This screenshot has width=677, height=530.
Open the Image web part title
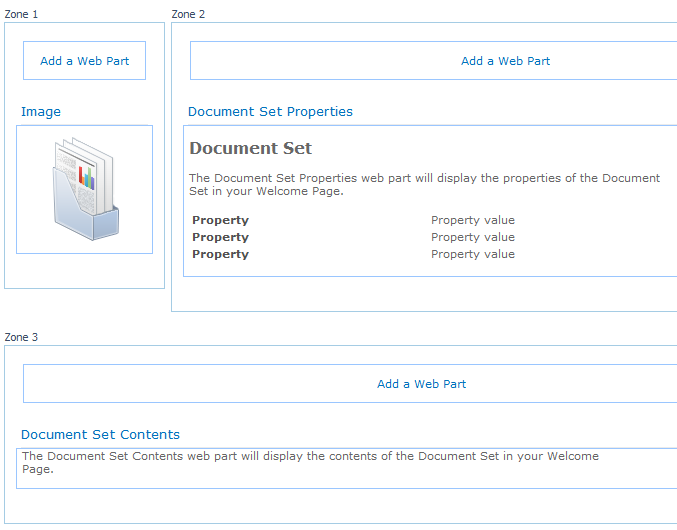point(41,112)
